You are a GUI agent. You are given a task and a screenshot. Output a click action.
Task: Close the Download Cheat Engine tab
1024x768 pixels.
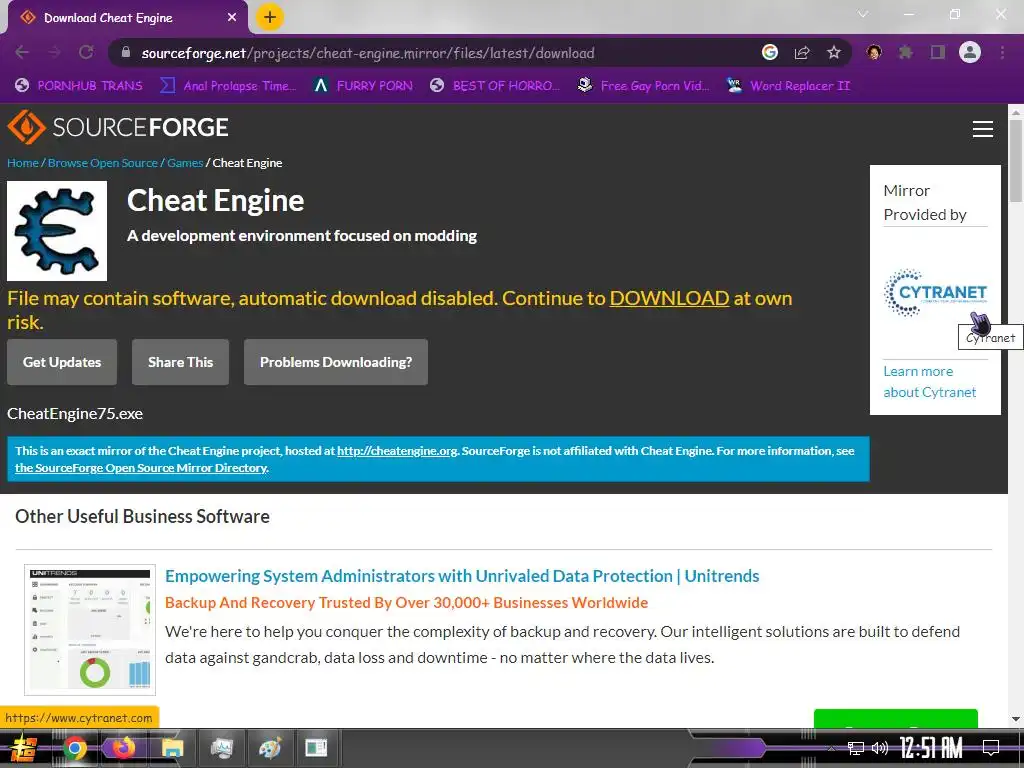(x=232, y=18)
